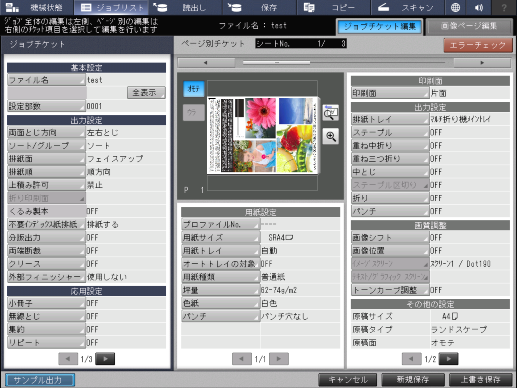Open the 排紙順 setting

point(46,172)
